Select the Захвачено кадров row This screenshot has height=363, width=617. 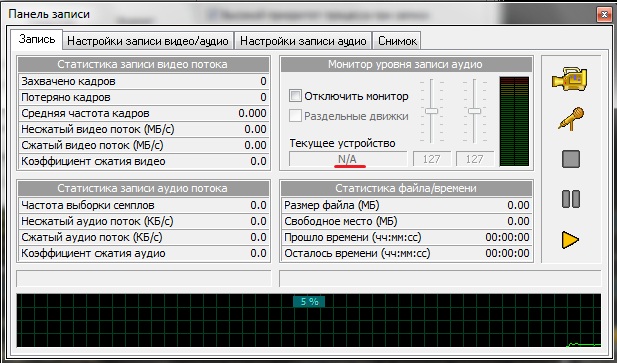144,81
